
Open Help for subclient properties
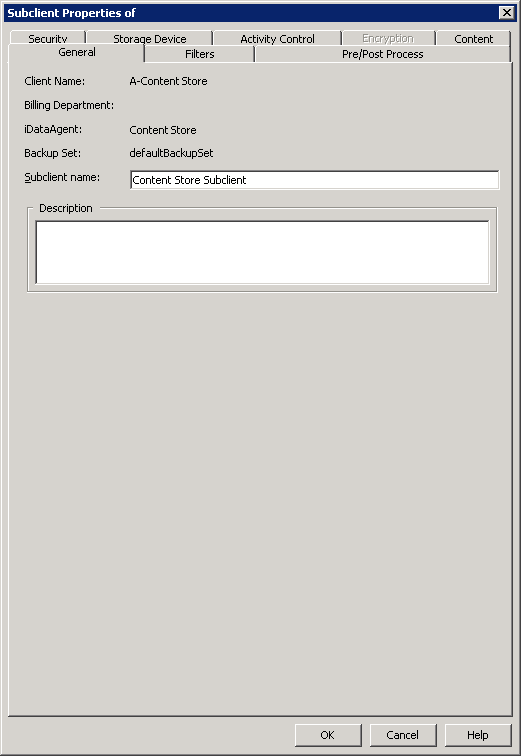[x=478, y=735]
